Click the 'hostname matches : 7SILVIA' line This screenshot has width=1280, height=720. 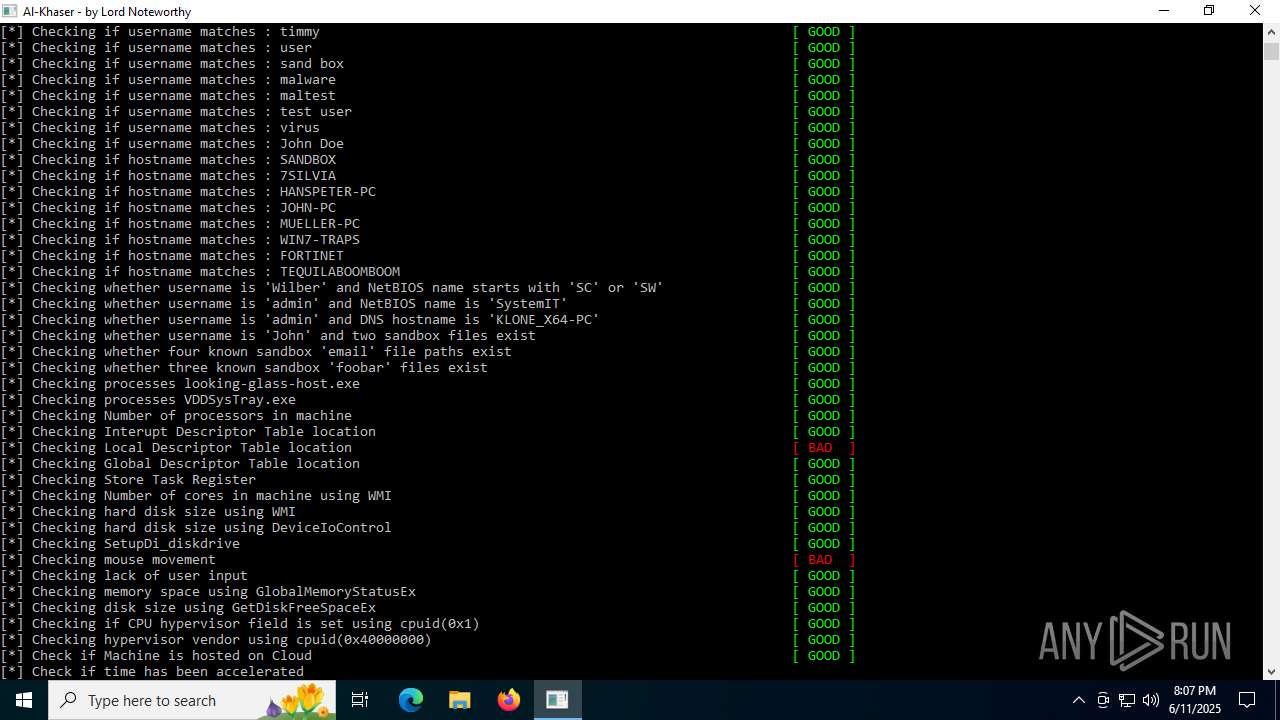[x=168, y=176]
